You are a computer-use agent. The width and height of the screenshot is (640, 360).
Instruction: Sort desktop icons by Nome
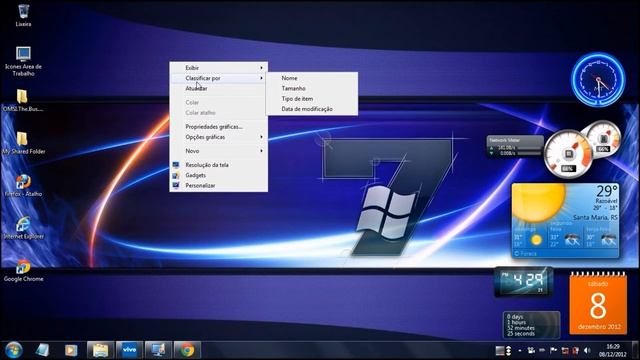[312, 78]
